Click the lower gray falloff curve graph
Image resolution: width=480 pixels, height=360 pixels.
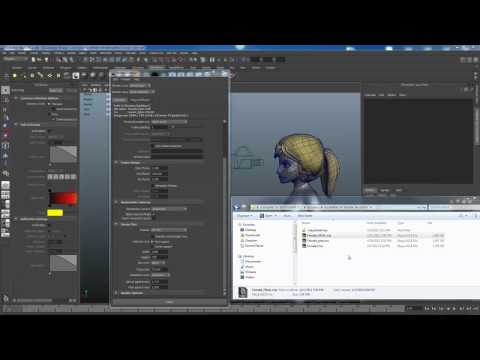coord(63,263)
